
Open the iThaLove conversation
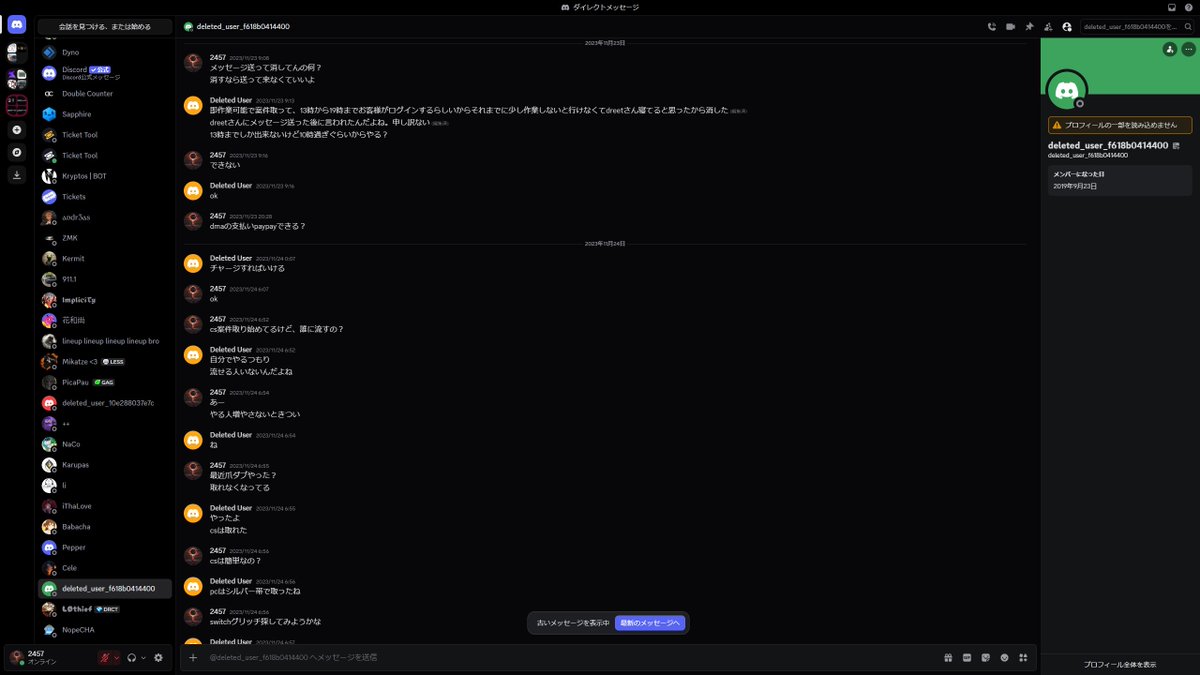coord(105,506)
